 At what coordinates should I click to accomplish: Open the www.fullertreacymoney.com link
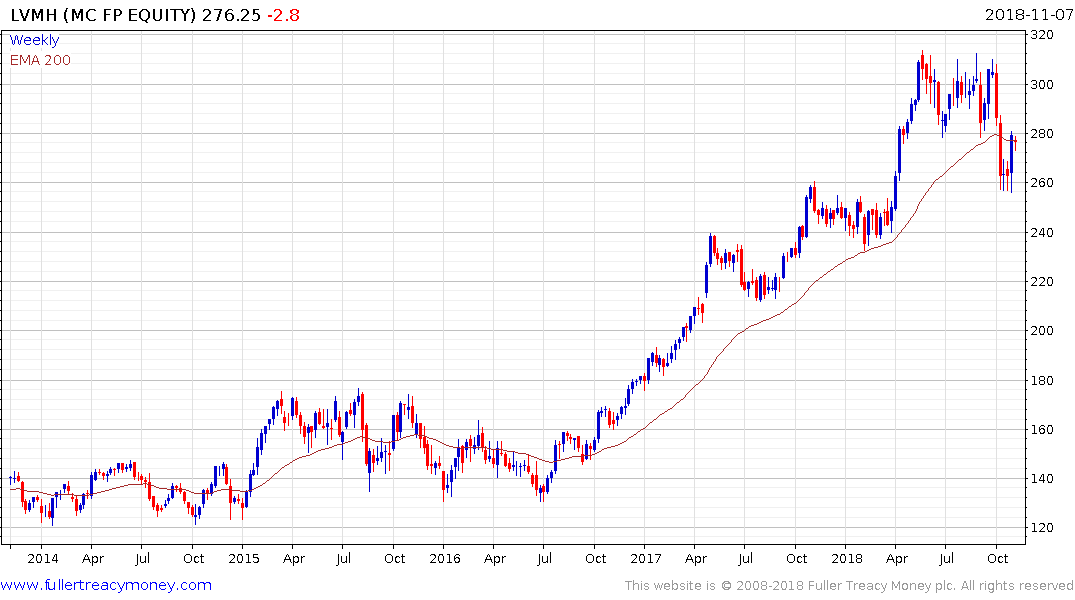coord(106,585)
